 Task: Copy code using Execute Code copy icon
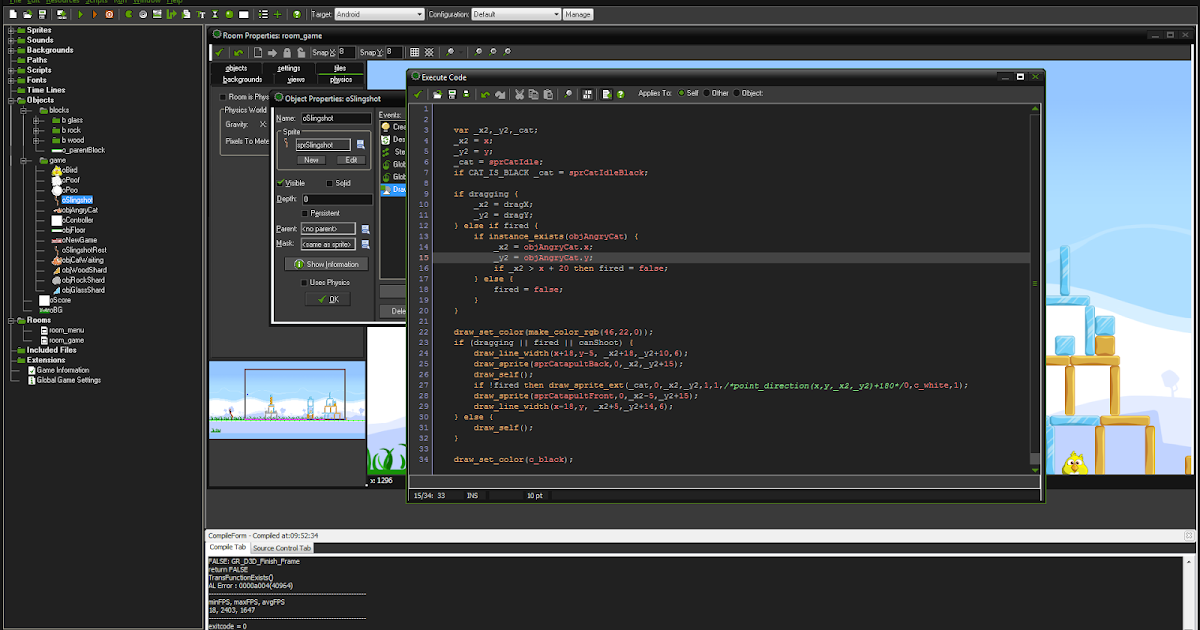[x=533, y=94]
